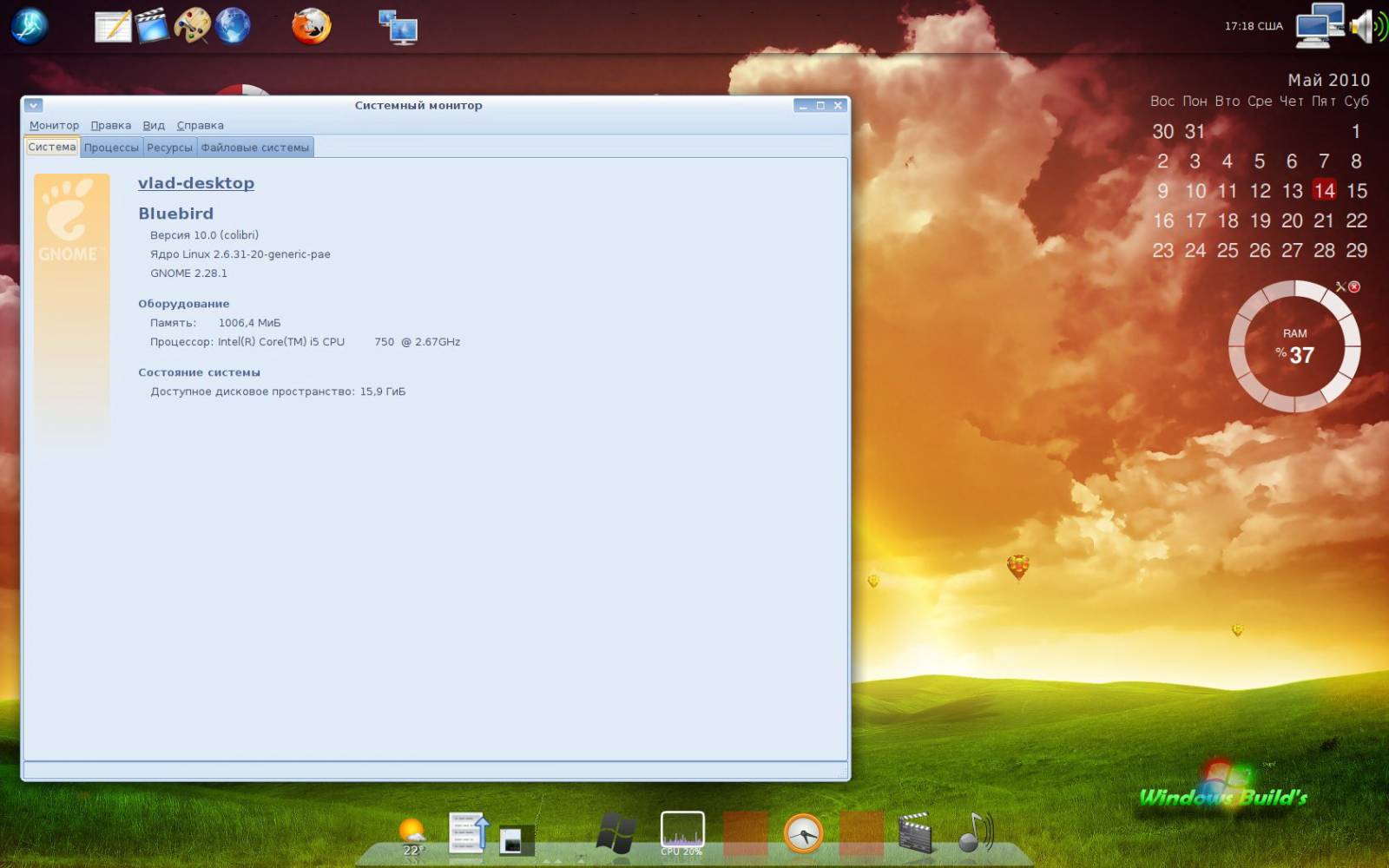Click the dark Windows flag dock icon
Viewport: 1389px width, 868px height.
[616, 833]
